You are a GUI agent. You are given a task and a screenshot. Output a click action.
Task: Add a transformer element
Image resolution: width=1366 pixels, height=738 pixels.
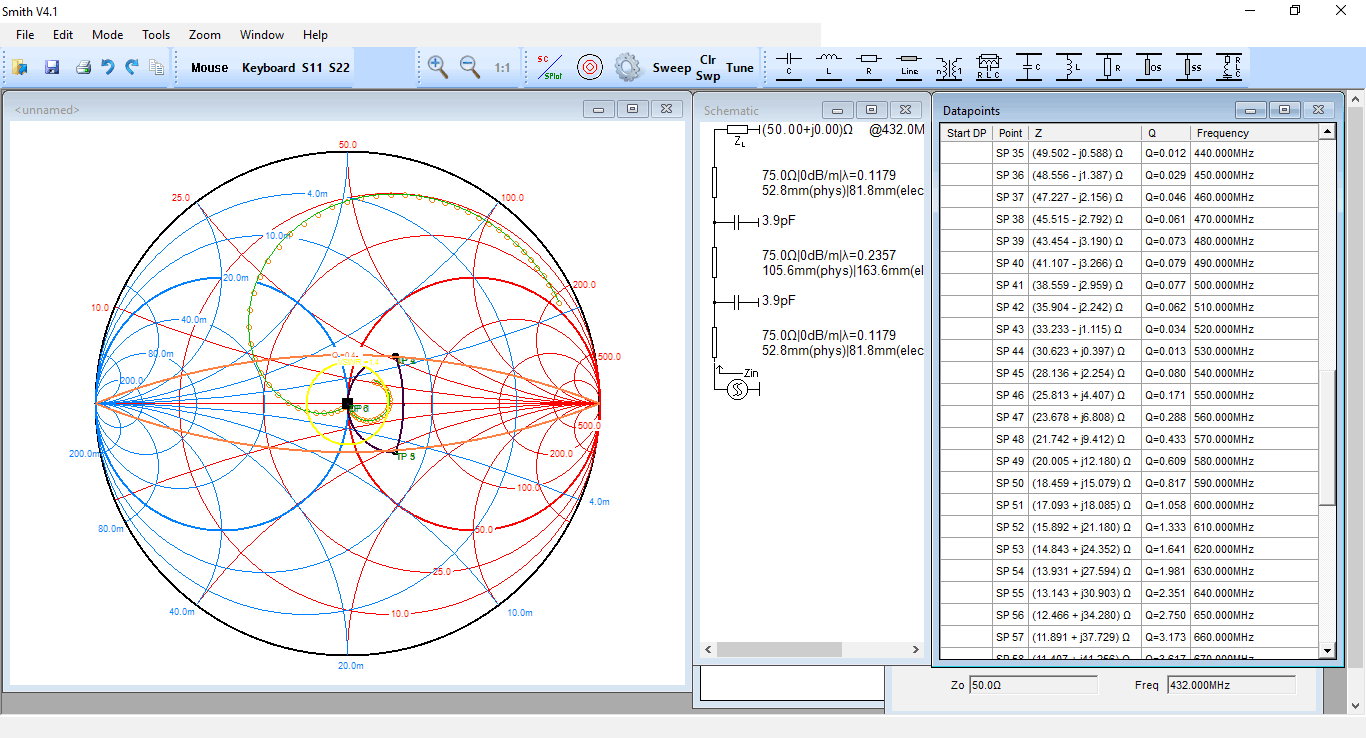pos(949,67)
